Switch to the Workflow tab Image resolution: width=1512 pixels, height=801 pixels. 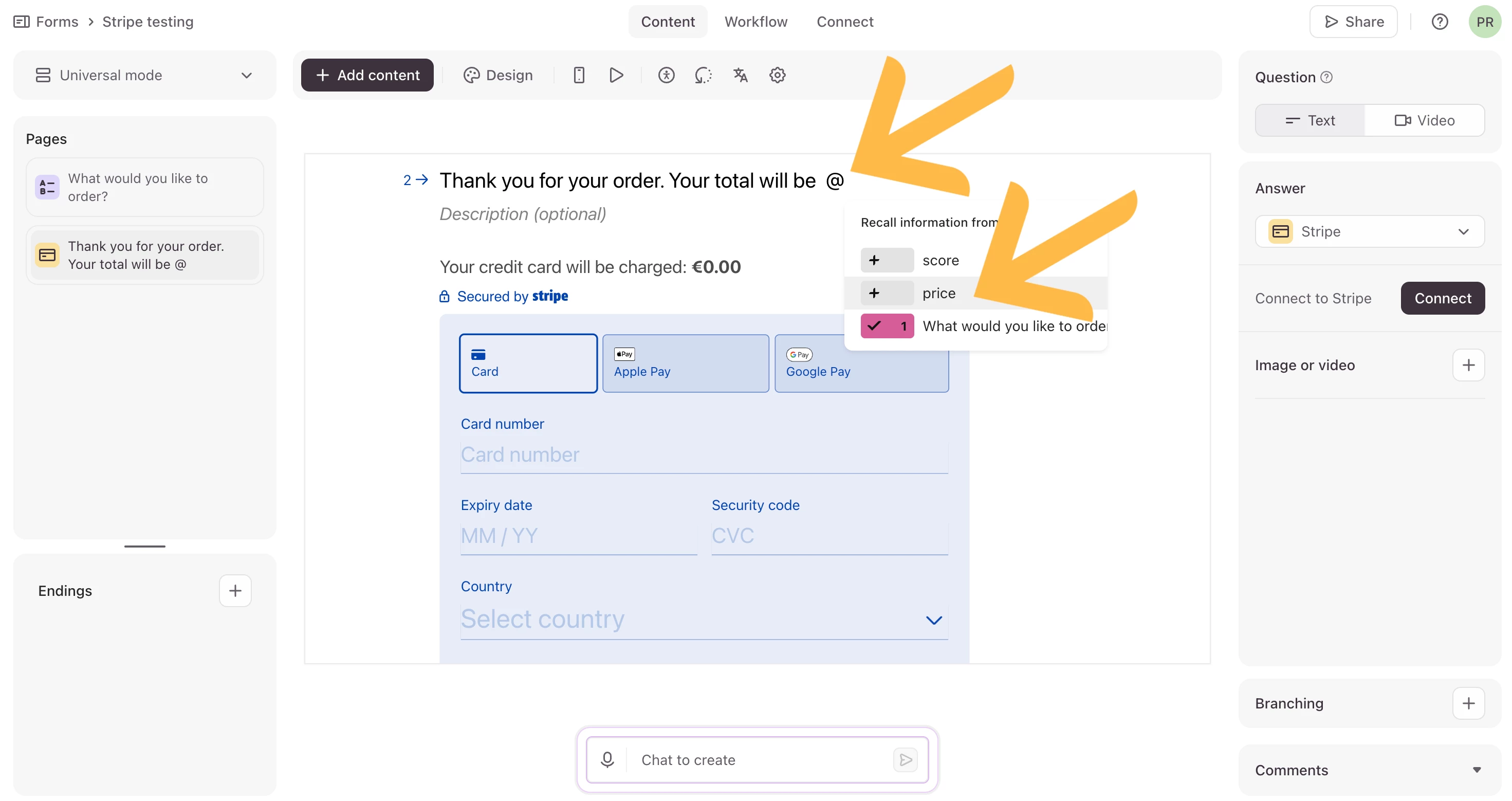click(x=755, y=22)
